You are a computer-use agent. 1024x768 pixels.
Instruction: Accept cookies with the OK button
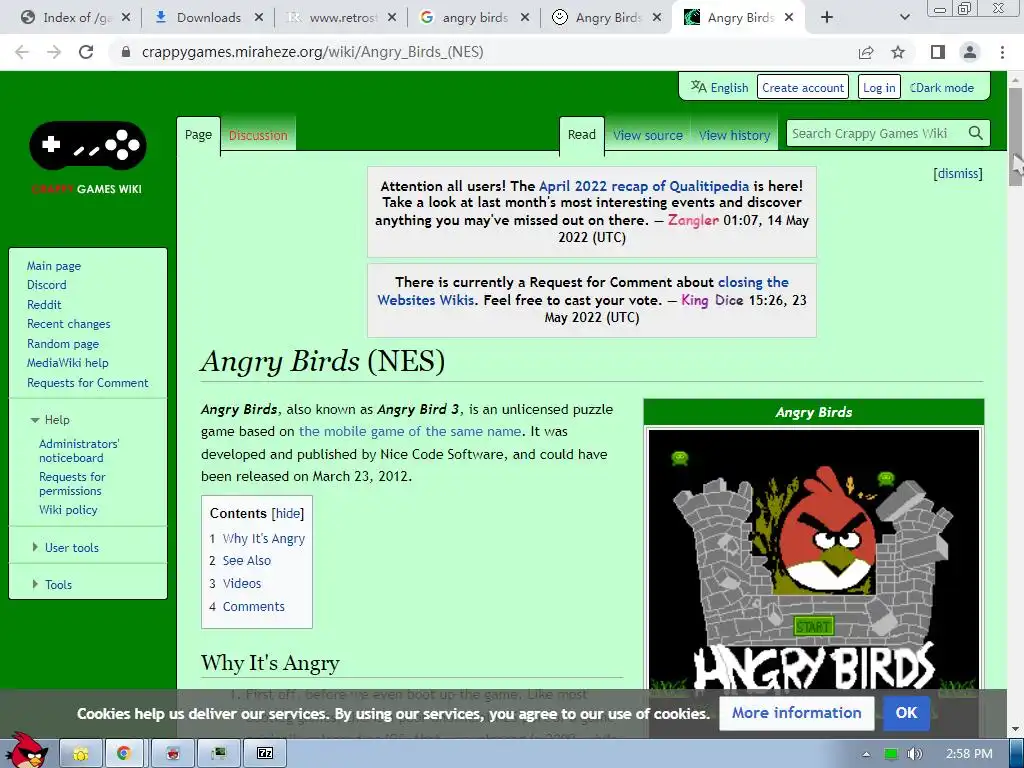point(906,713)
